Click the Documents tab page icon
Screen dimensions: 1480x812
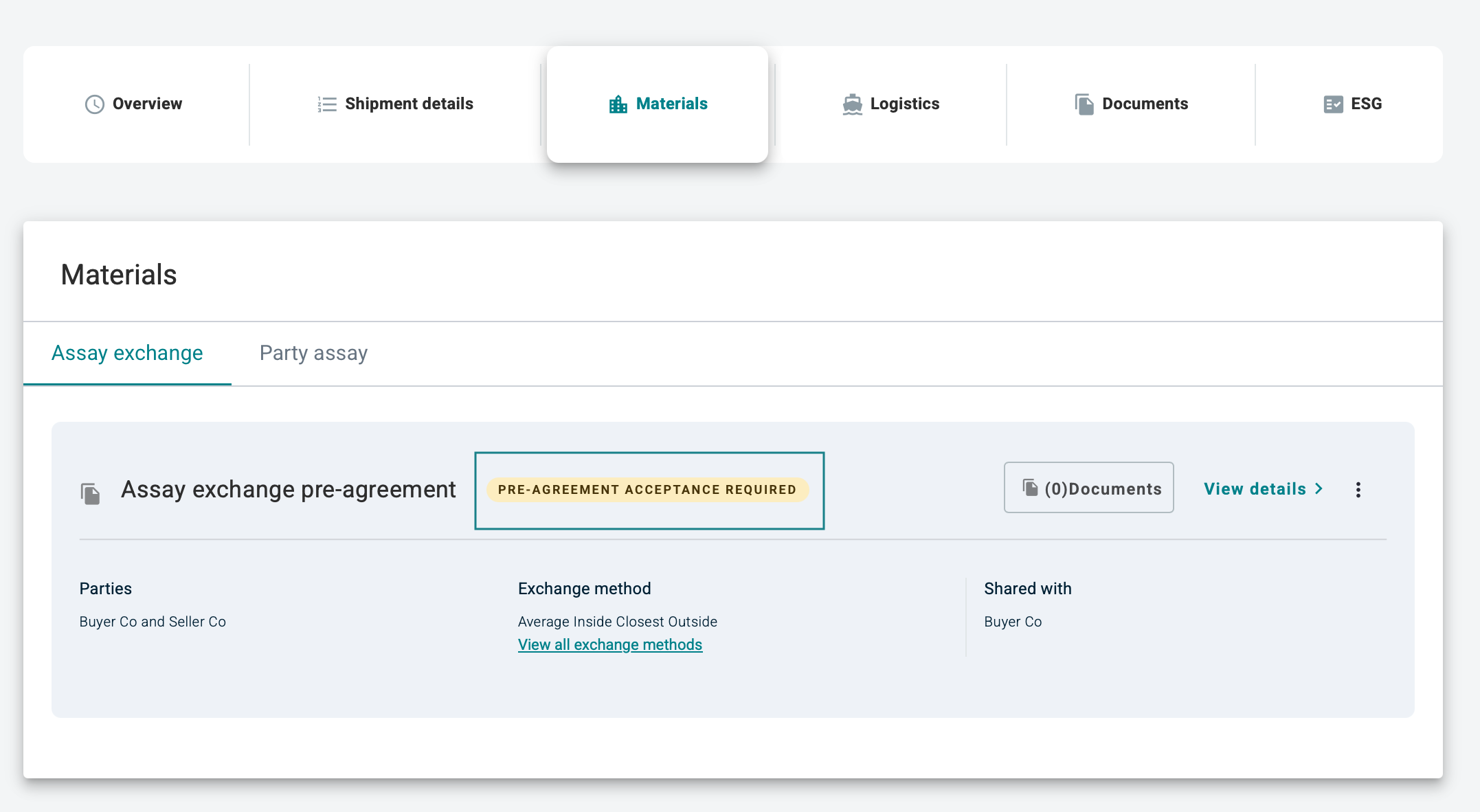click(x=1084, y=104)
